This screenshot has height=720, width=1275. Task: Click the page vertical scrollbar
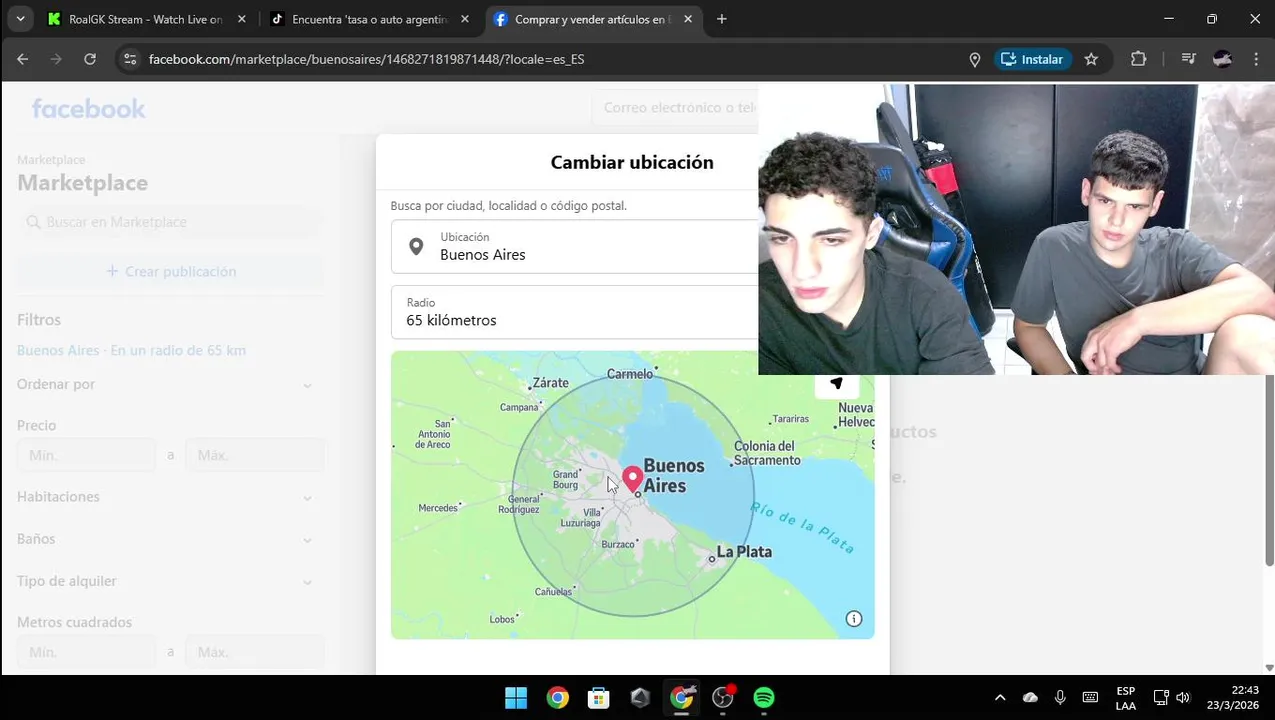(x=1270, y=470)
